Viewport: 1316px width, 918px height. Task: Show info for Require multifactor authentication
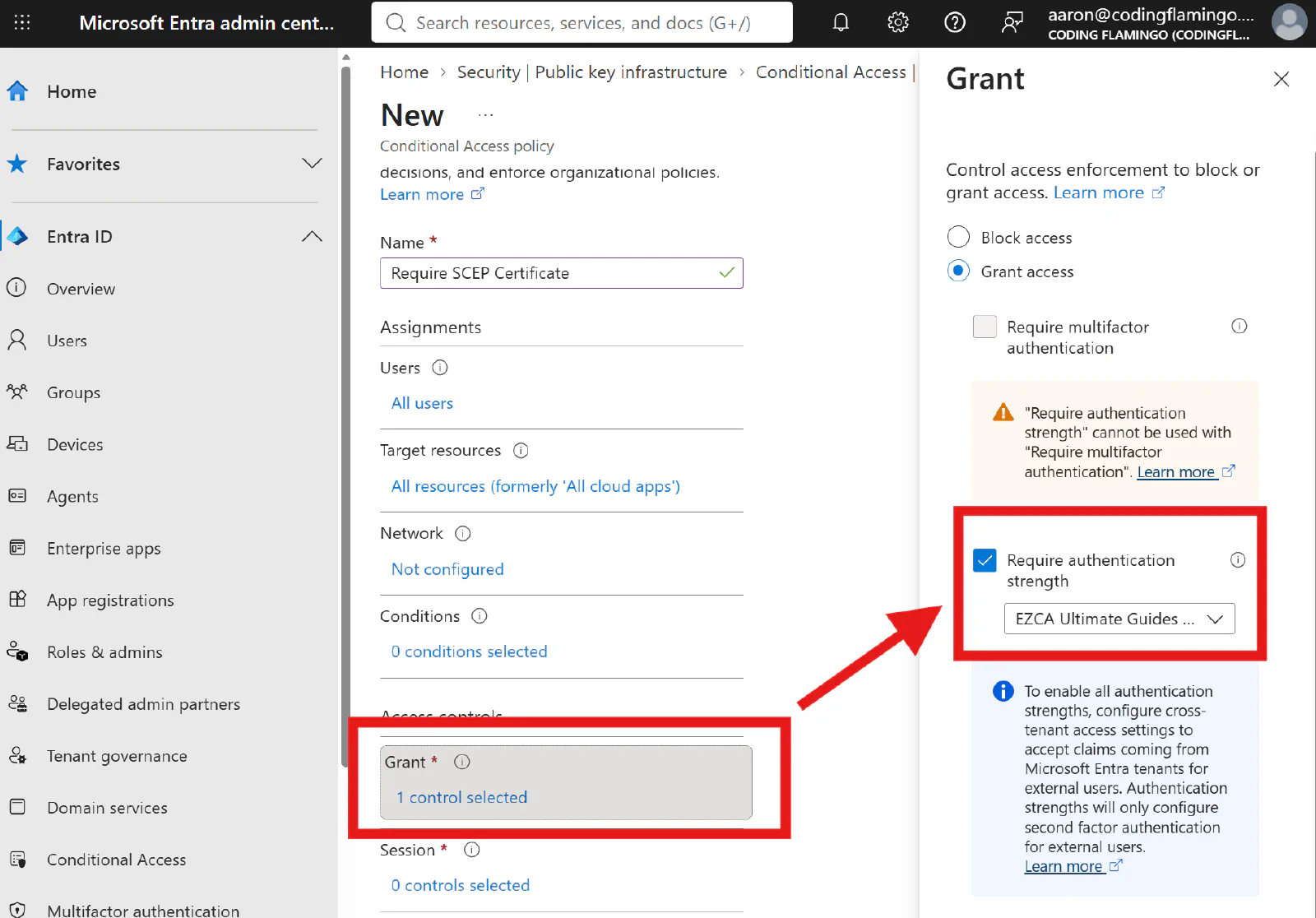tap(1240, 327)
